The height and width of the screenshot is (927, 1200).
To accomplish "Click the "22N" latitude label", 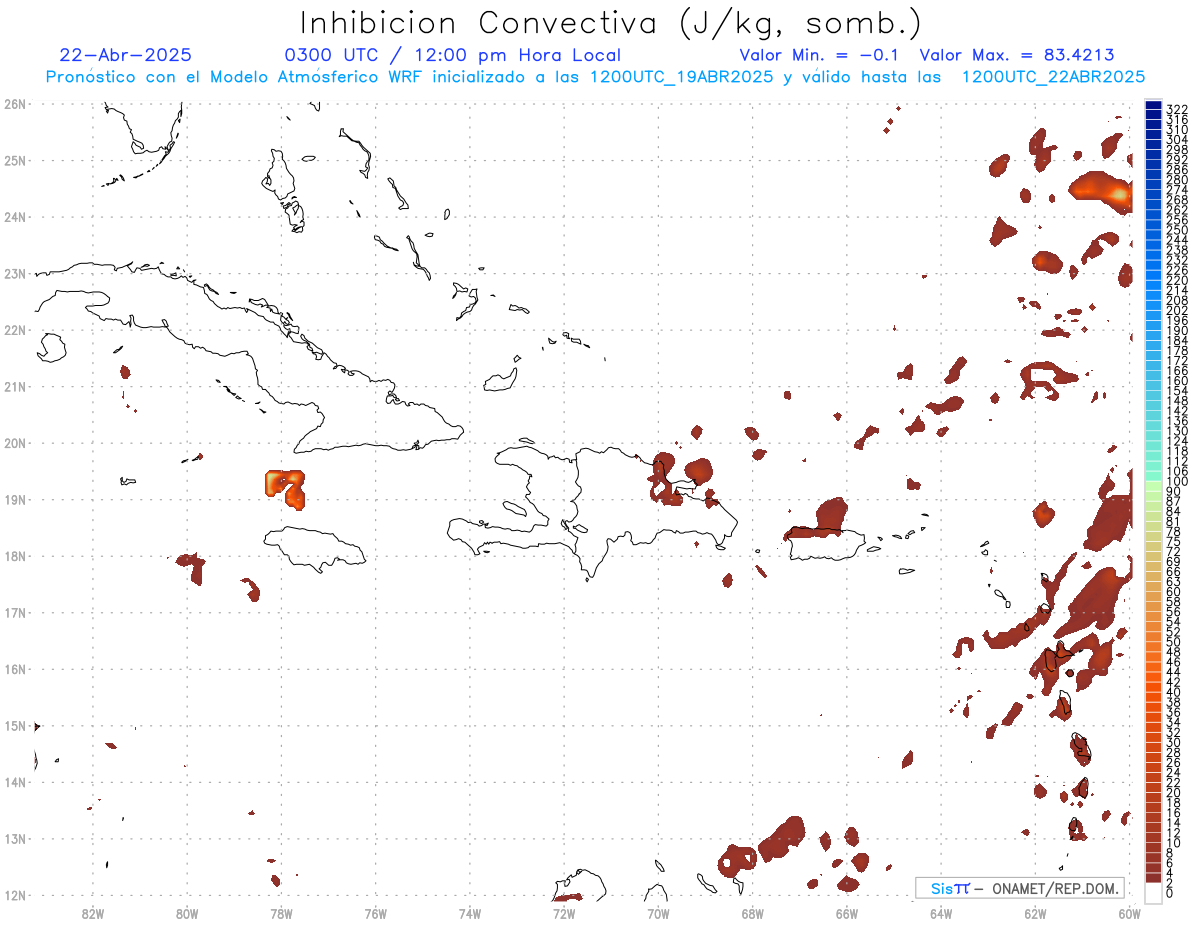I will (14, 329).
